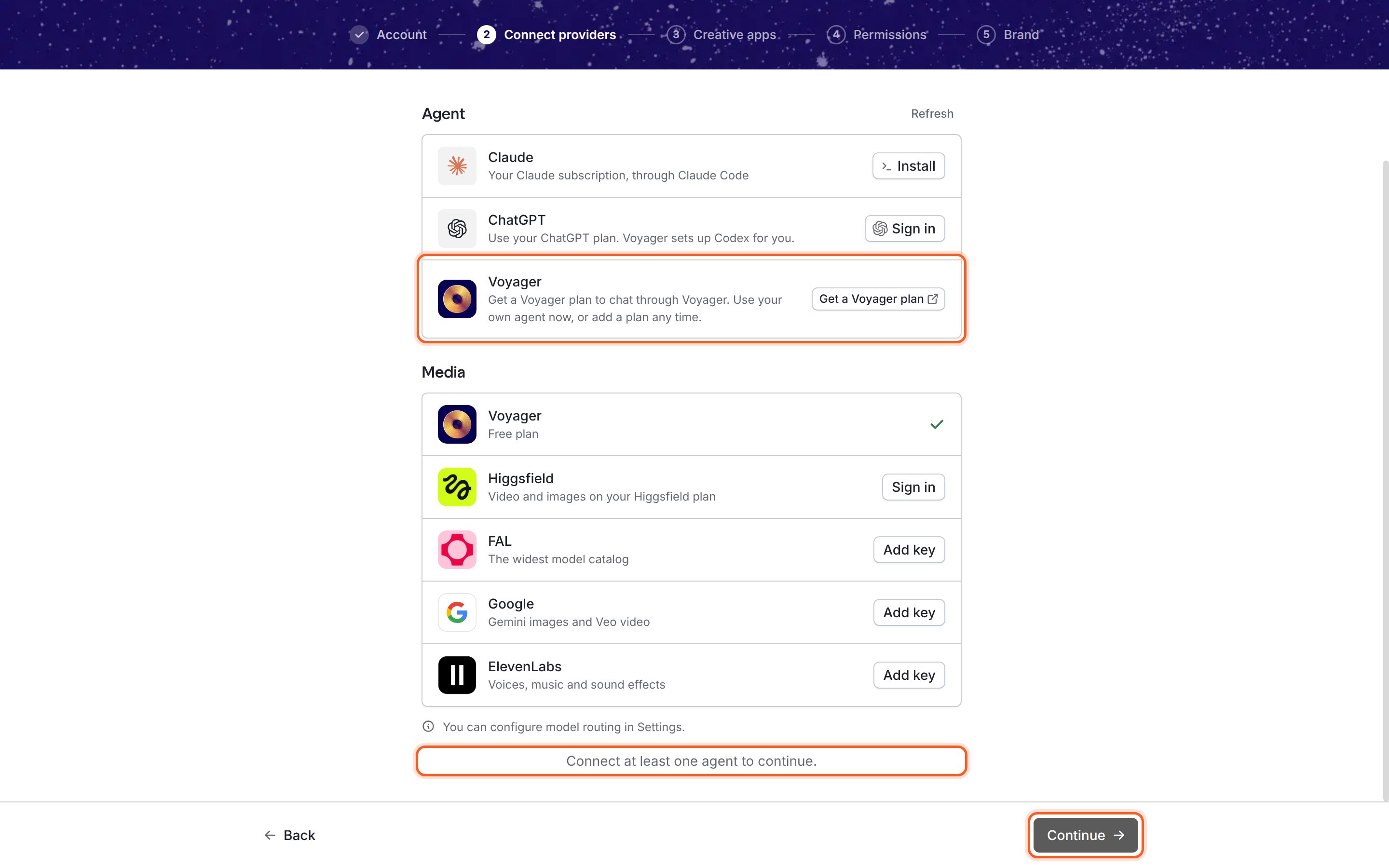This screenshot has width=1389, height=868.
Task: Click the Voyager icon in Media section
Action: 457,424
